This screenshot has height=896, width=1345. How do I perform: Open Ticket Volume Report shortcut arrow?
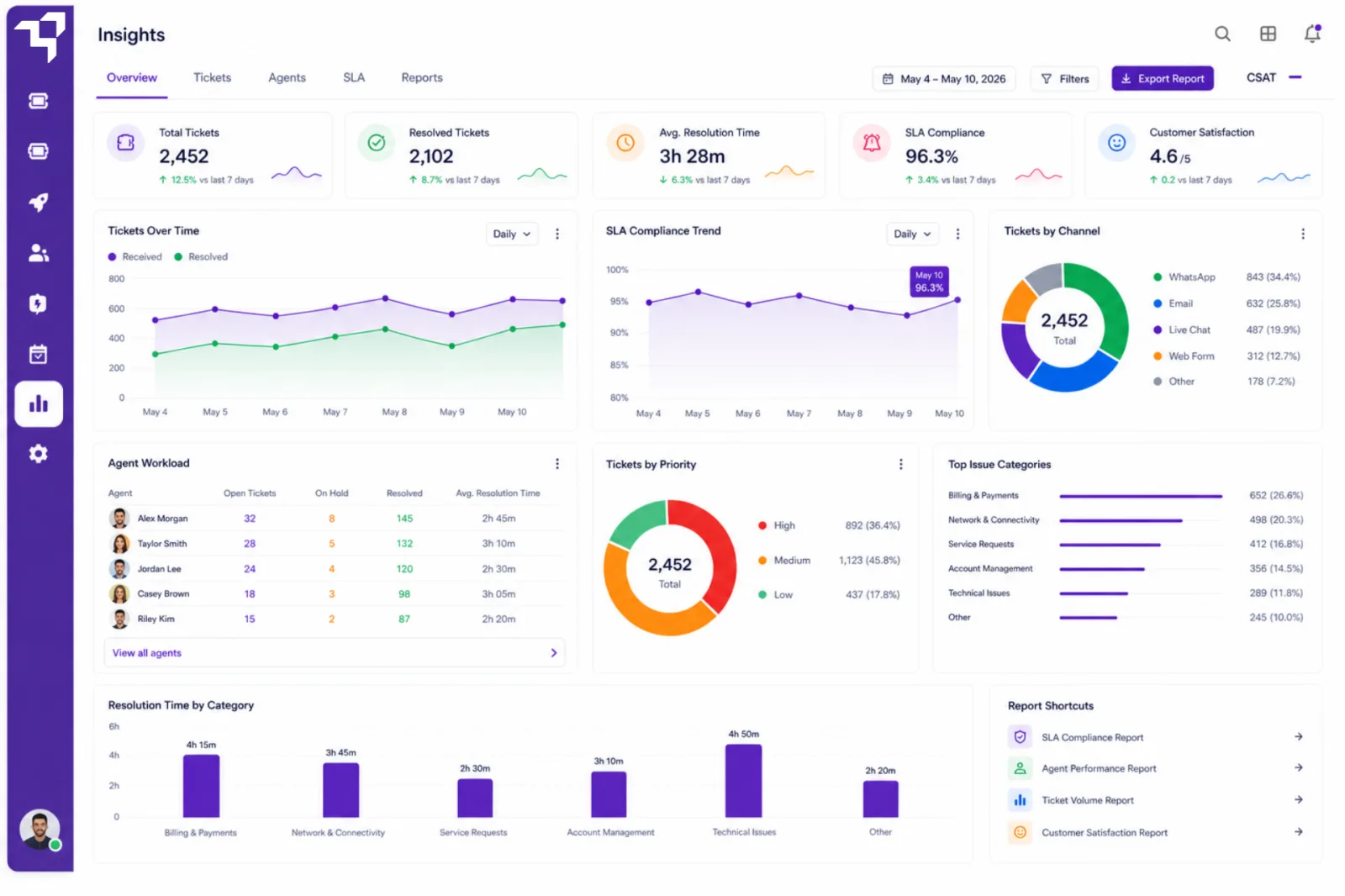click(1299, 800)
